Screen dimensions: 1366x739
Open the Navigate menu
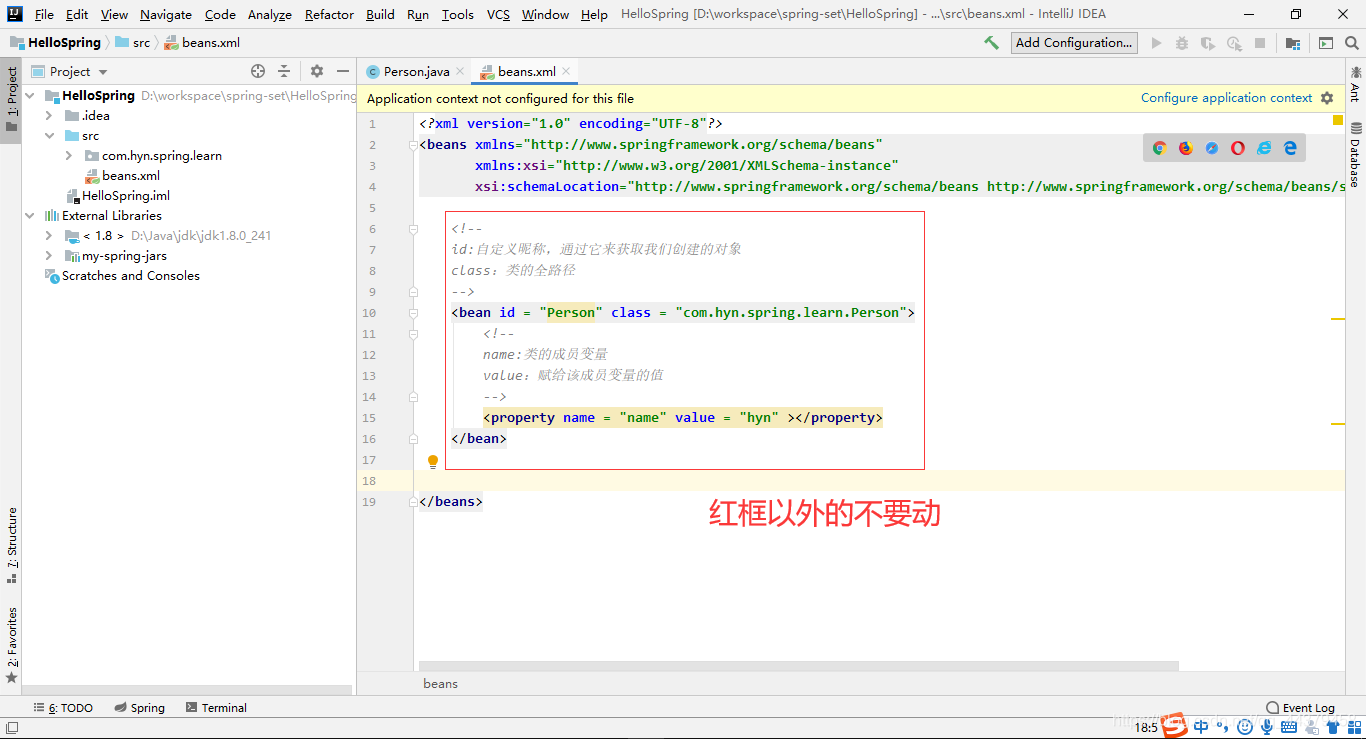tap(166, 14)
